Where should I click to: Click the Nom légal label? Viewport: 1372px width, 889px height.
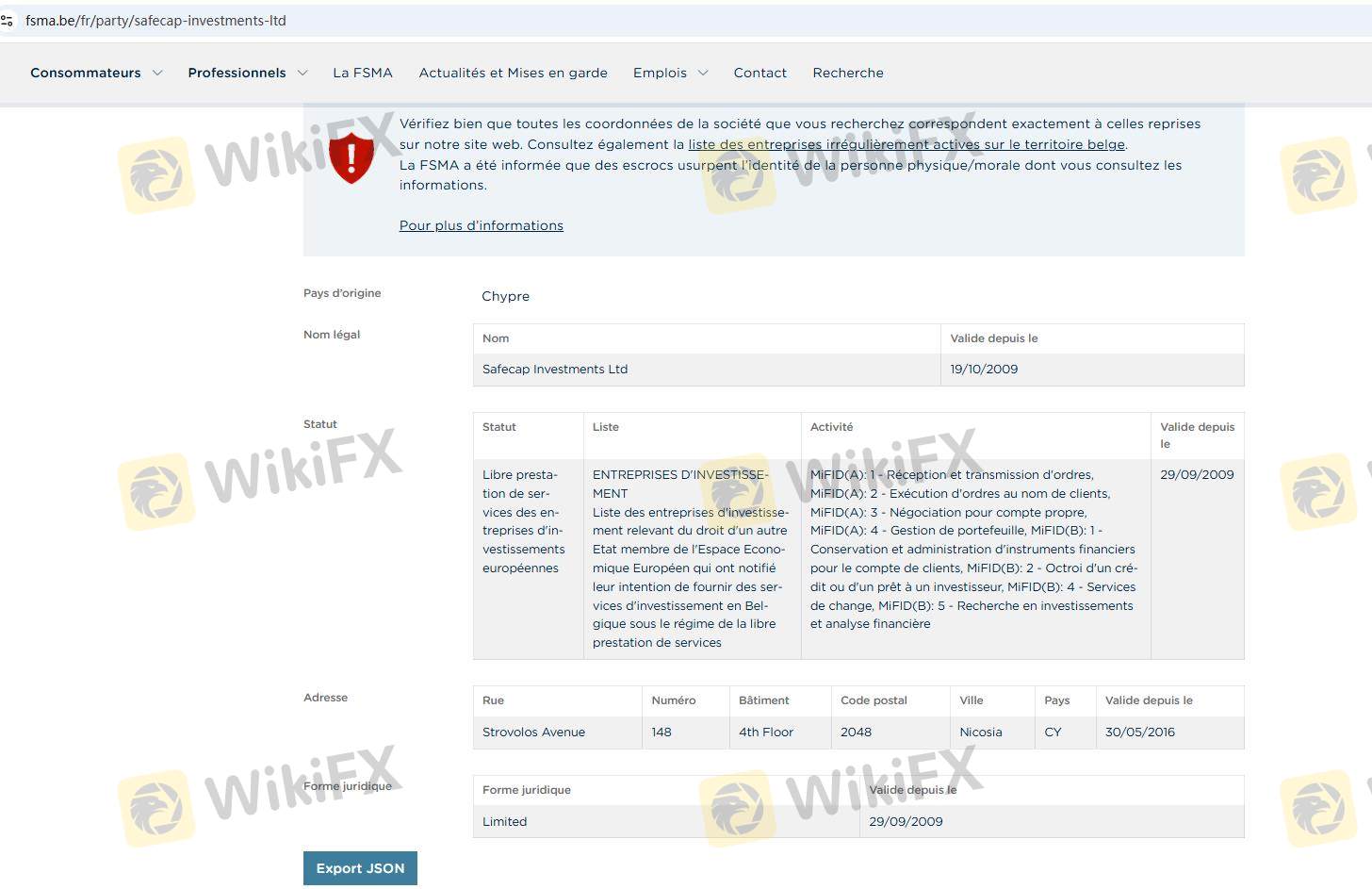tap(332, 335)
